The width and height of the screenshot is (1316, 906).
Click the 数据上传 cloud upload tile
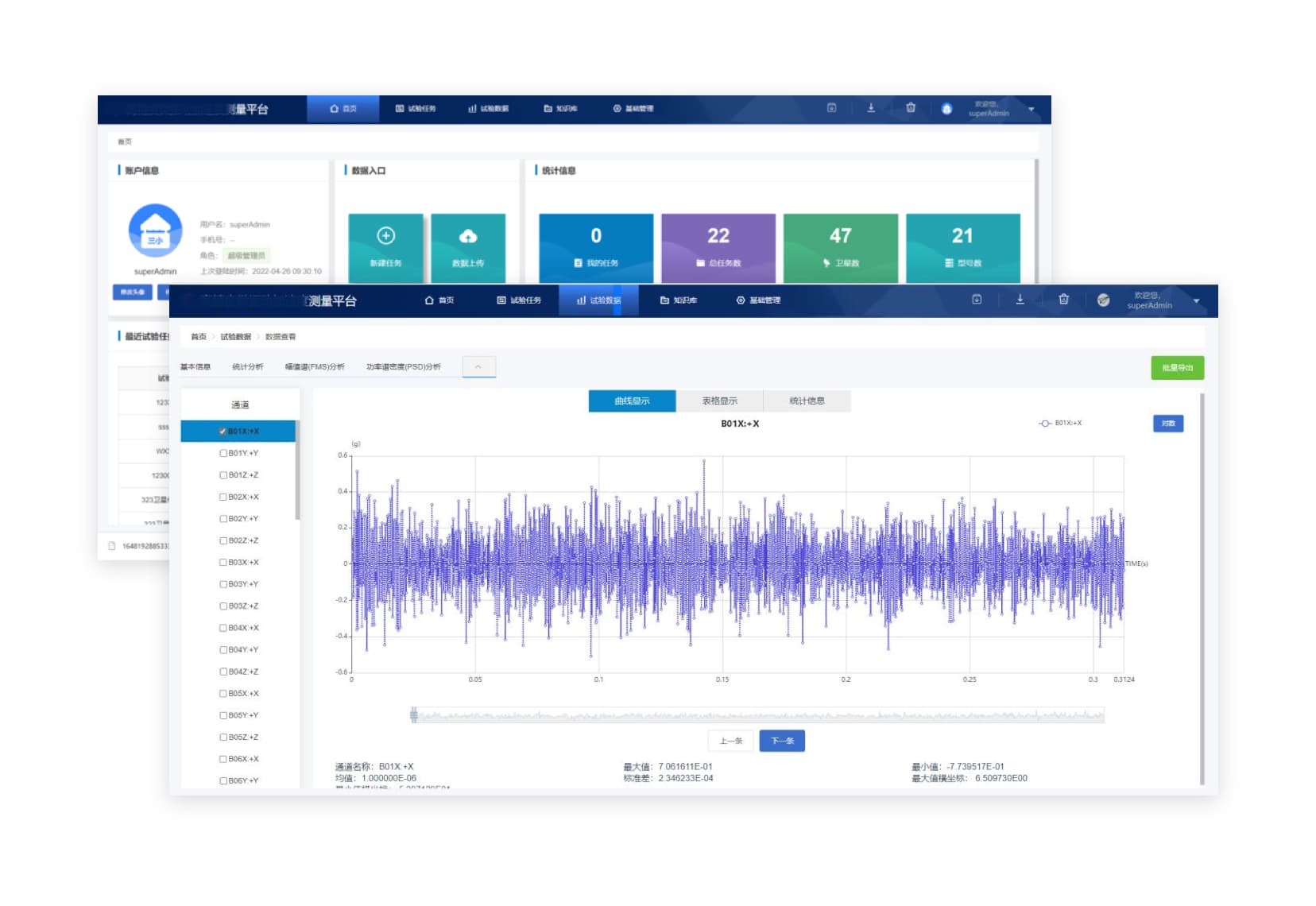point(468,248)
